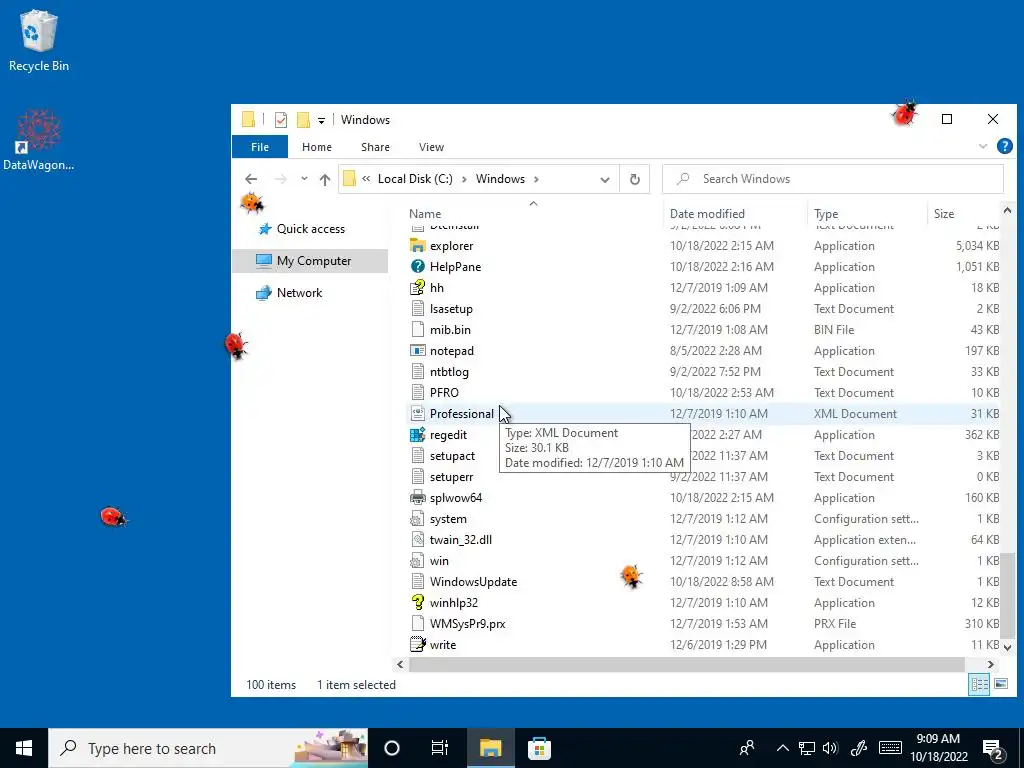Open the notification center icon
The width and height of the screenshot is (1024, 768).
(993, 748)
